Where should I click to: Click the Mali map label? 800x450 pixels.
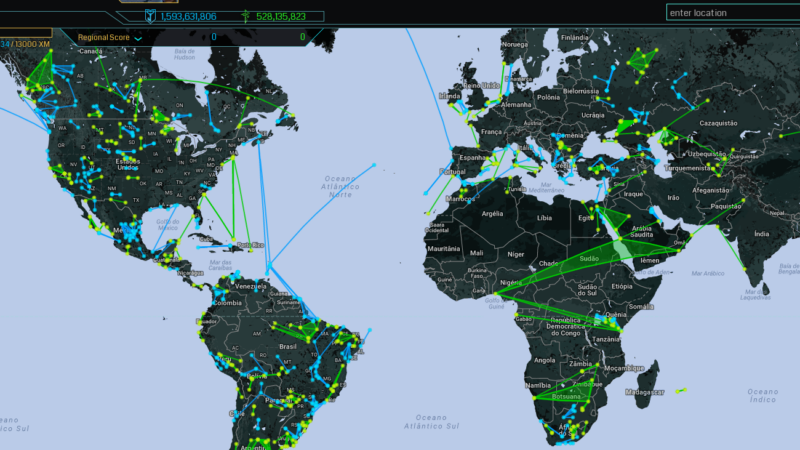[477, 253]
